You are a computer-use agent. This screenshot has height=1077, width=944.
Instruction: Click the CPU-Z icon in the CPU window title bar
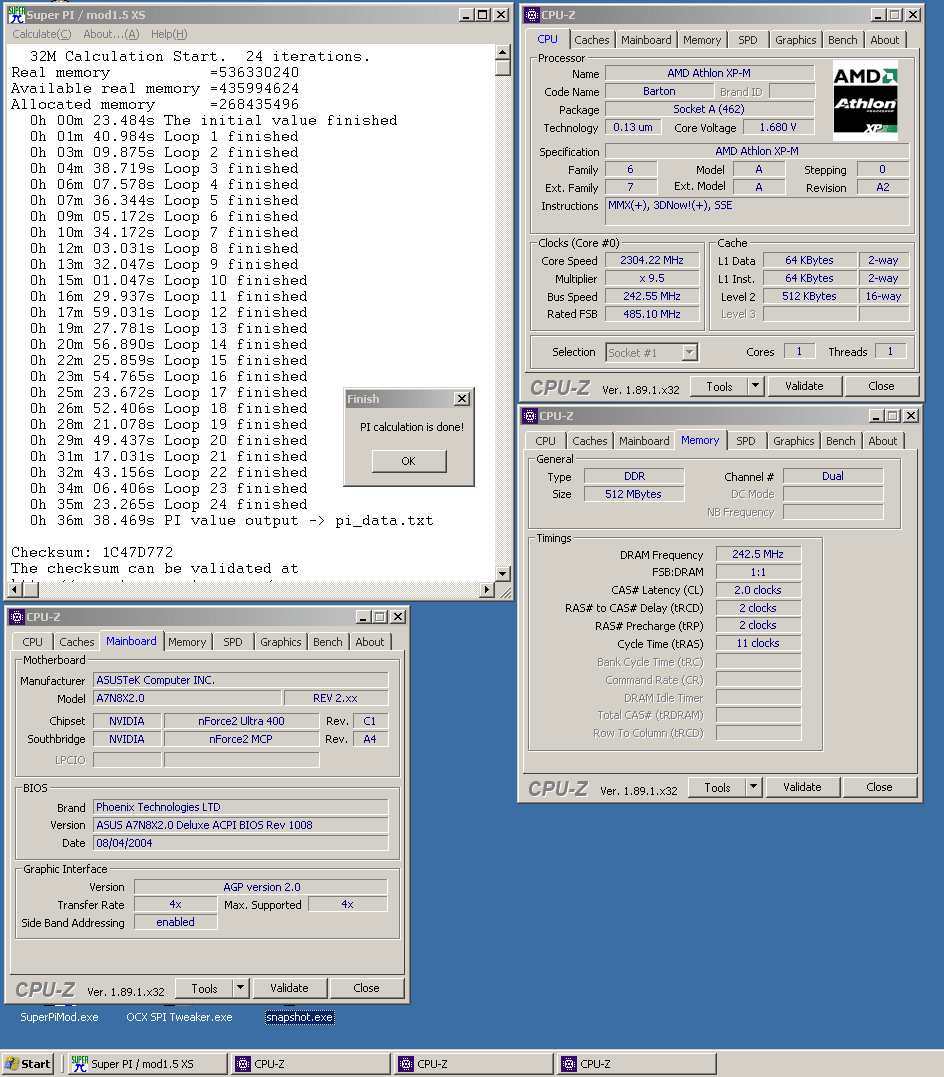(532, 14)
